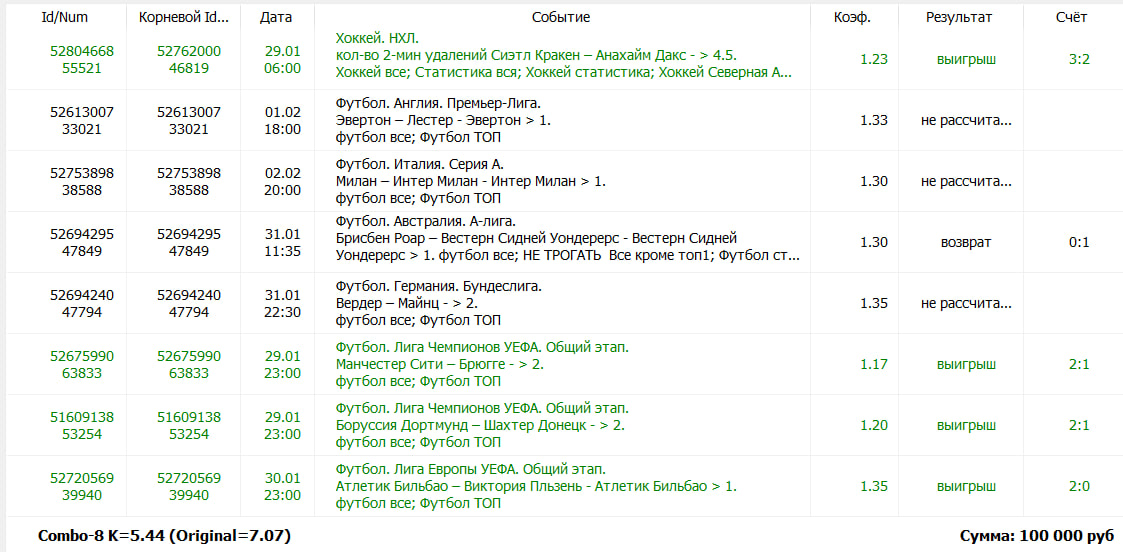
Task: Select the Манчестер Сити – Брюгге row
Action: tap(562, 364)
